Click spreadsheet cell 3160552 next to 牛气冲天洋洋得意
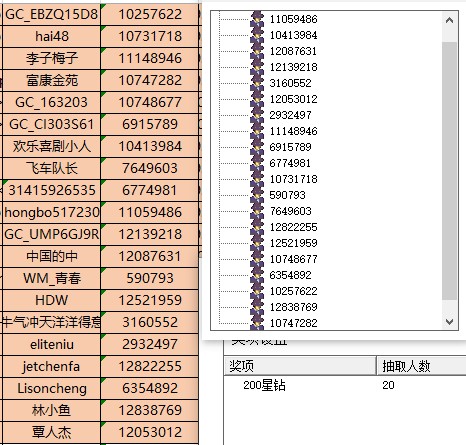This screenshot has width=466, height=445. (x=150, y=322)
